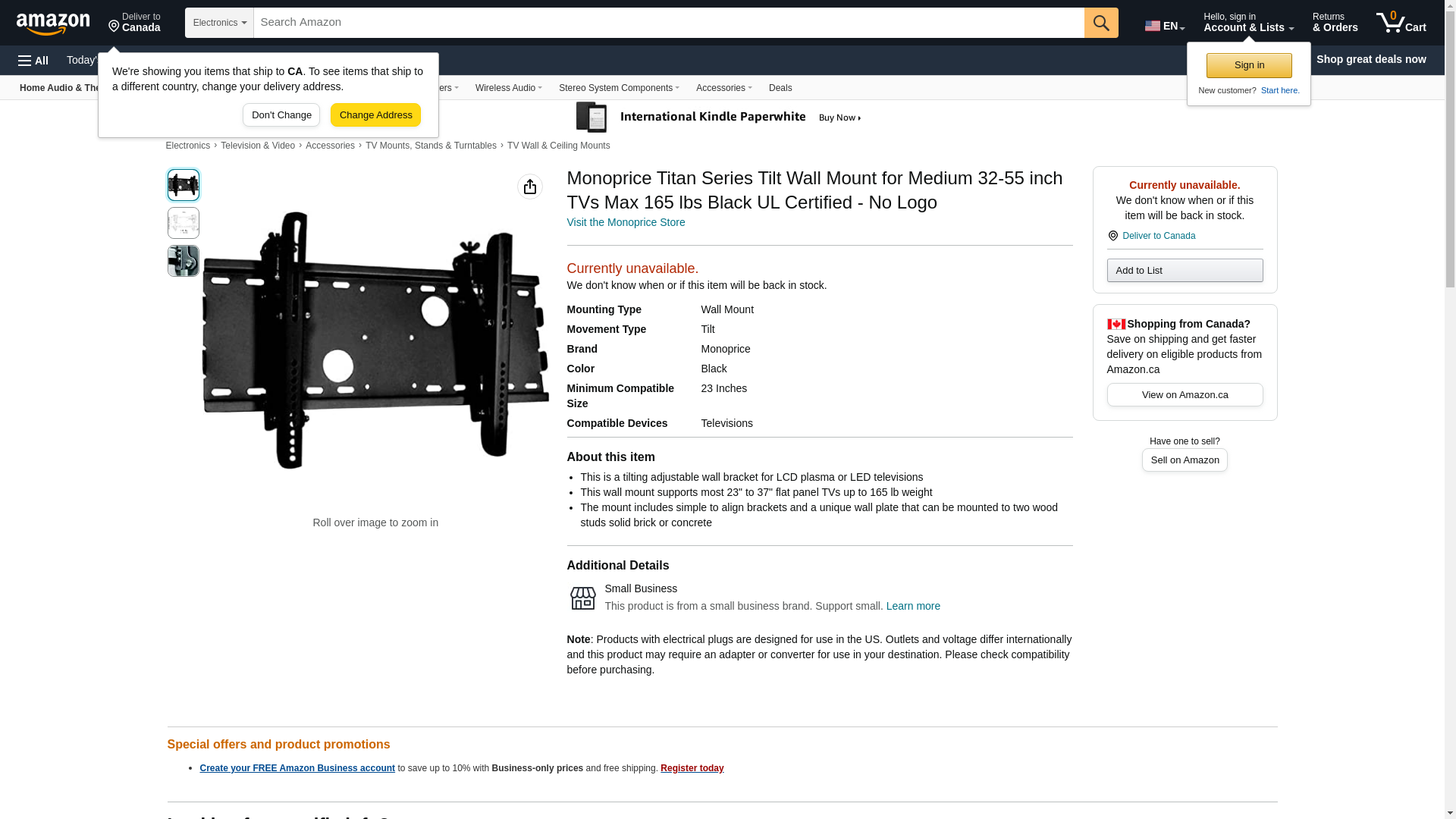
Task: Click into the Search Amazon field
Action: [x=667, y=23]
